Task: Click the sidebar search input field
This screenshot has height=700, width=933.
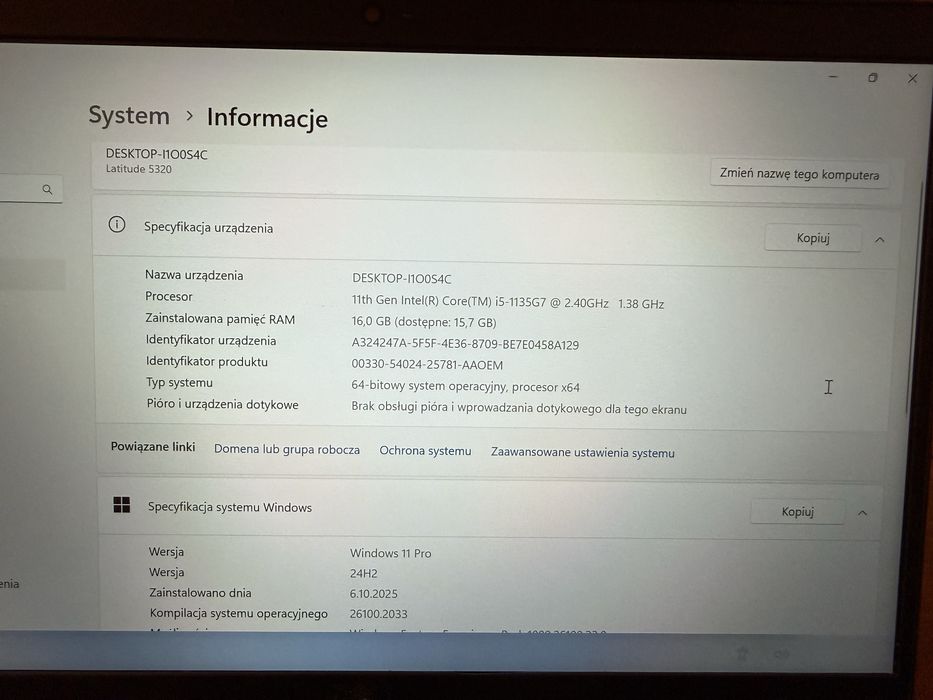Action: click(30, 189)
